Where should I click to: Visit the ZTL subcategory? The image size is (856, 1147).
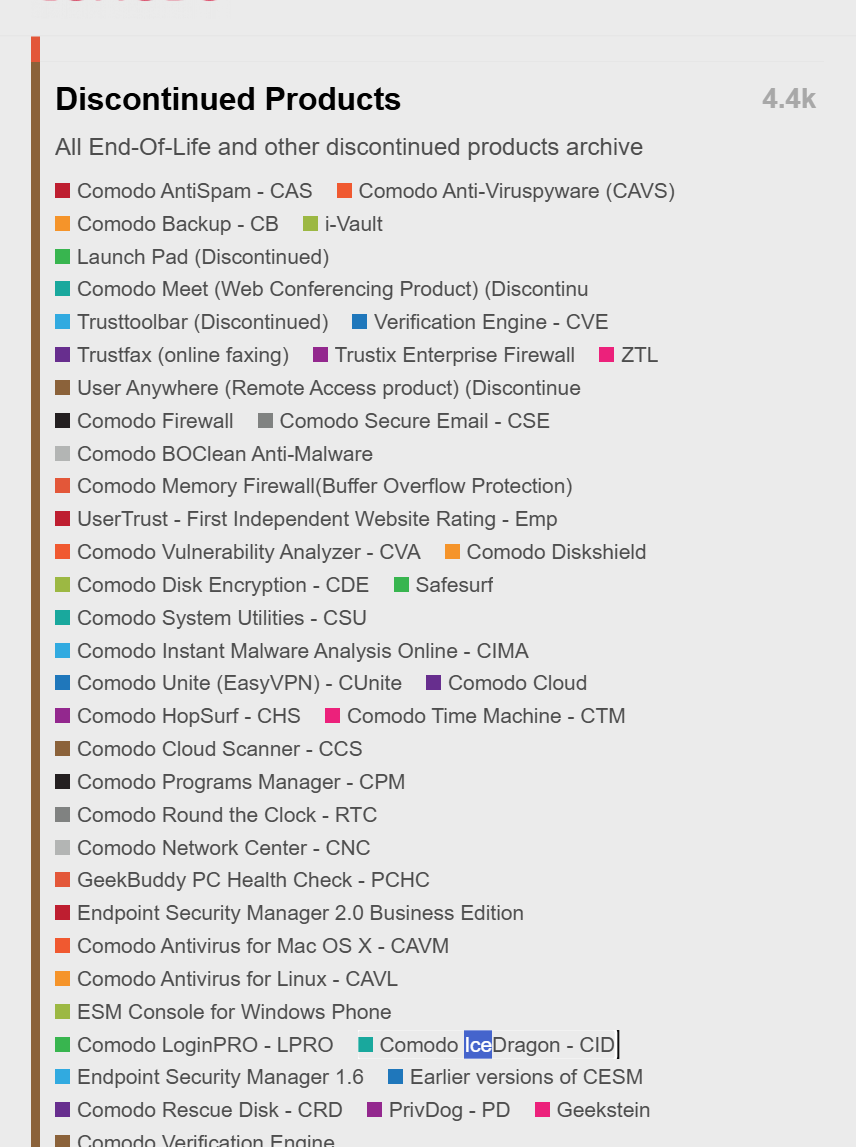click(639, 355)
